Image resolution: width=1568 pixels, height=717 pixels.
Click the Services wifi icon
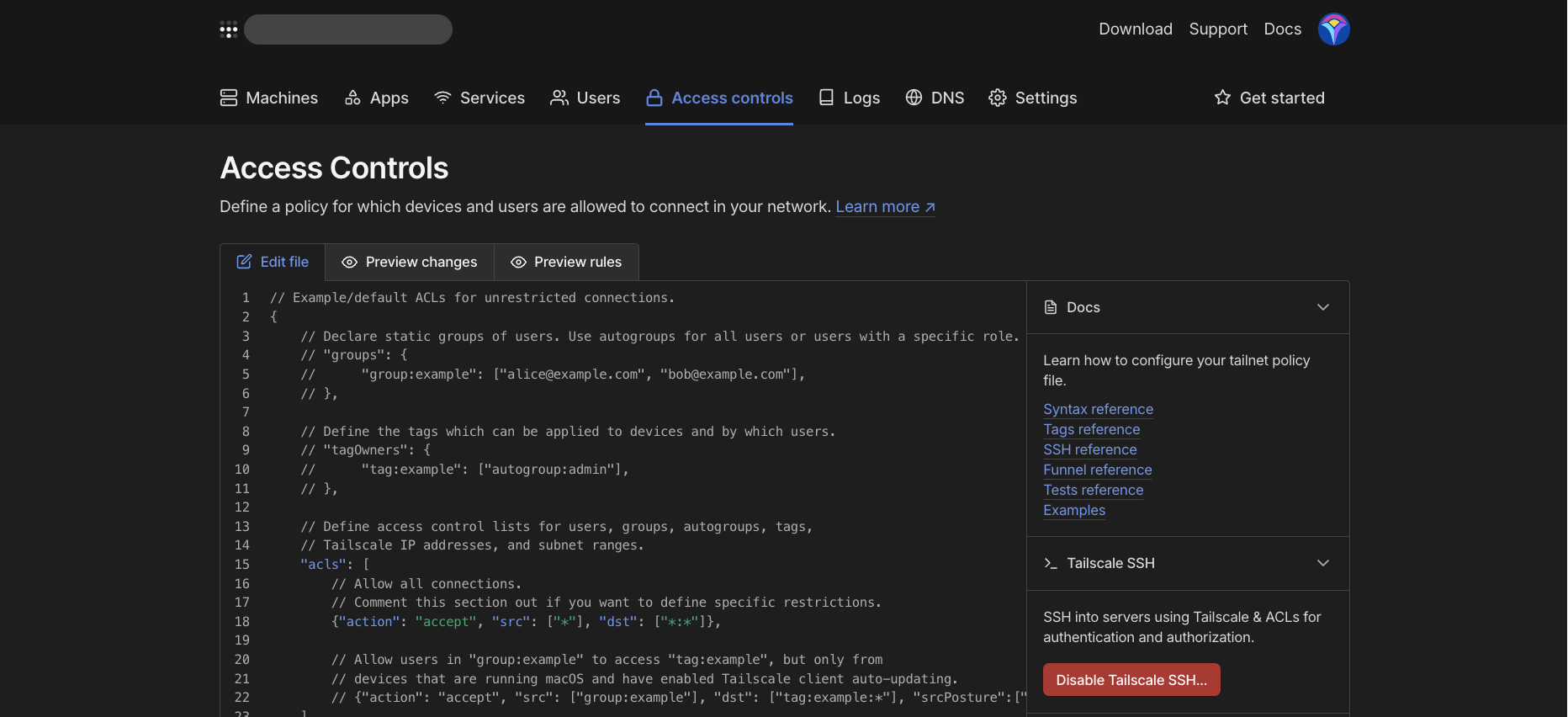point(442,98)
